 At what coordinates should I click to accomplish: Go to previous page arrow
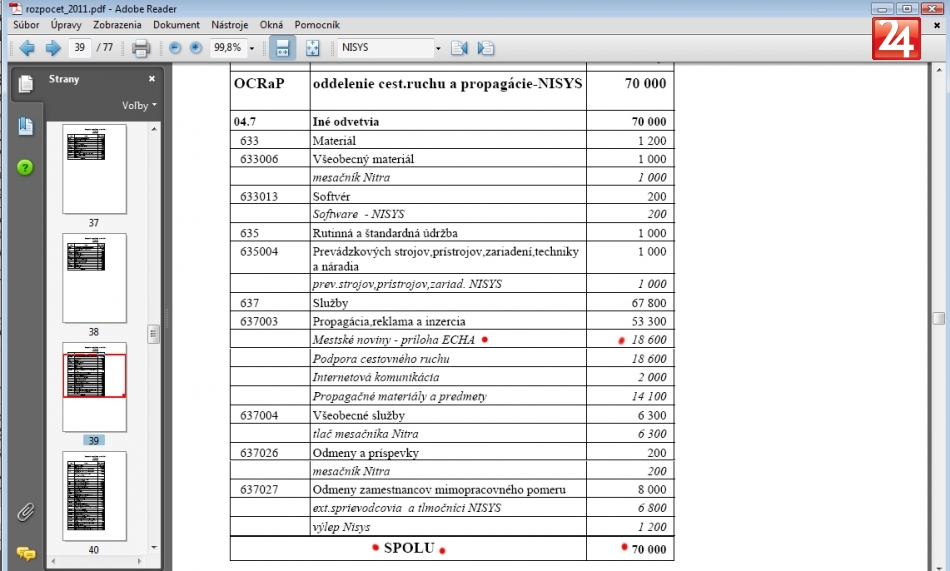[x=26, y=48]
